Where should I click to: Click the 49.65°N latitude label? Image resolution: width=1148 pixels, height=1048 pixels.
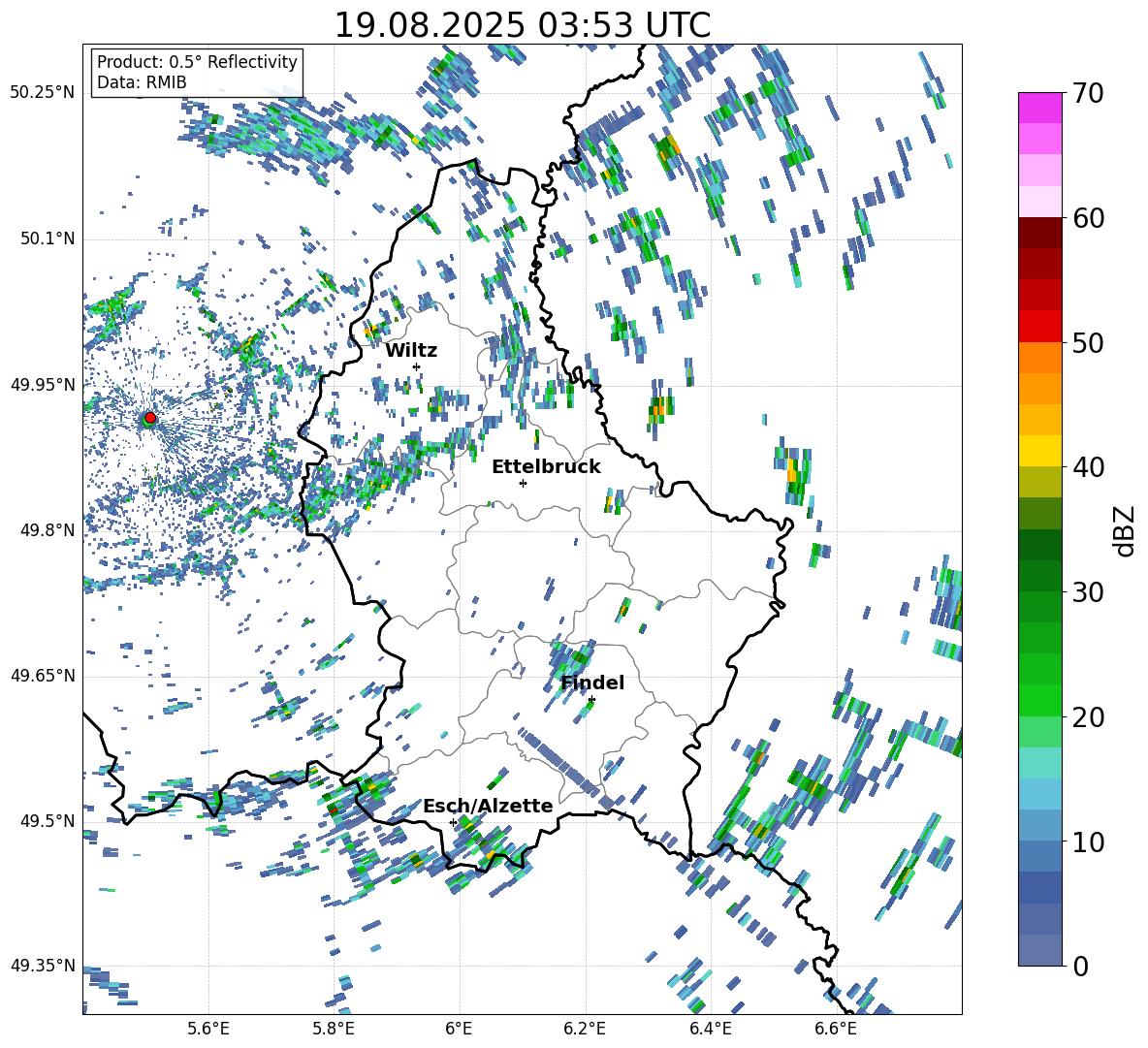[x=43, y=676]
